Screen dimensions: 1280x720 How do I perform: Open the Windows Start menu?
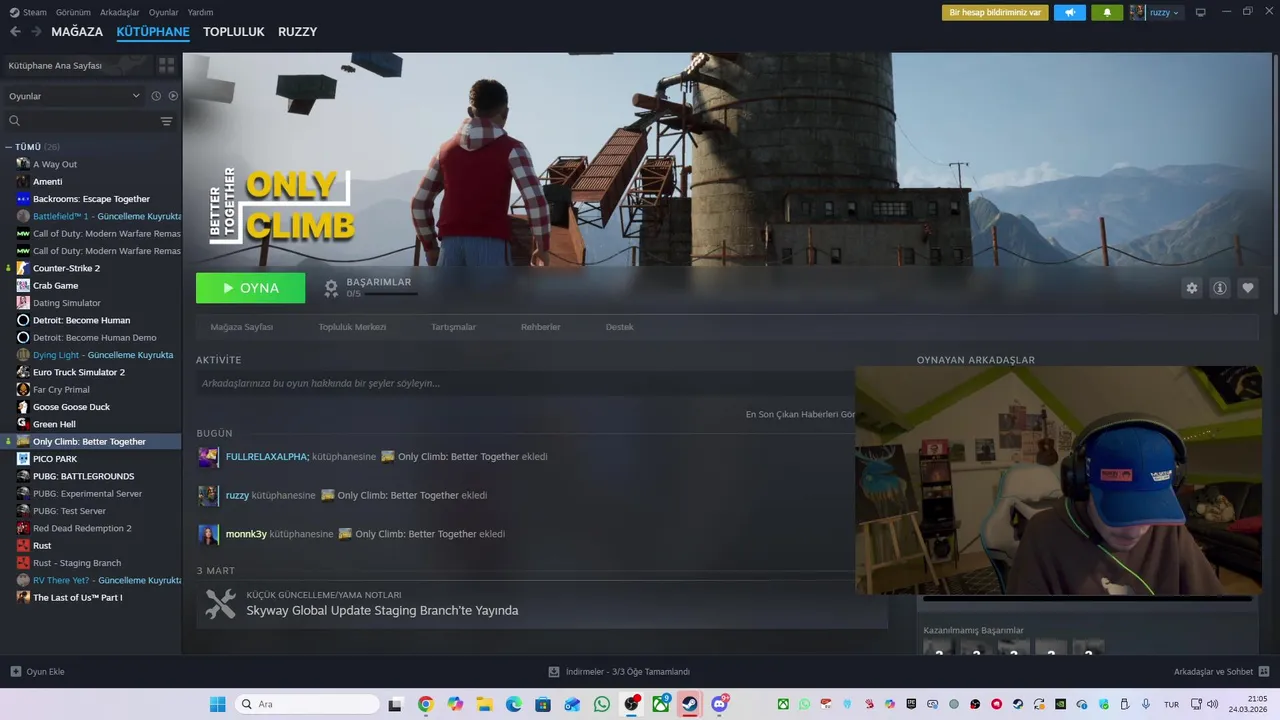(x=217, y=704)
